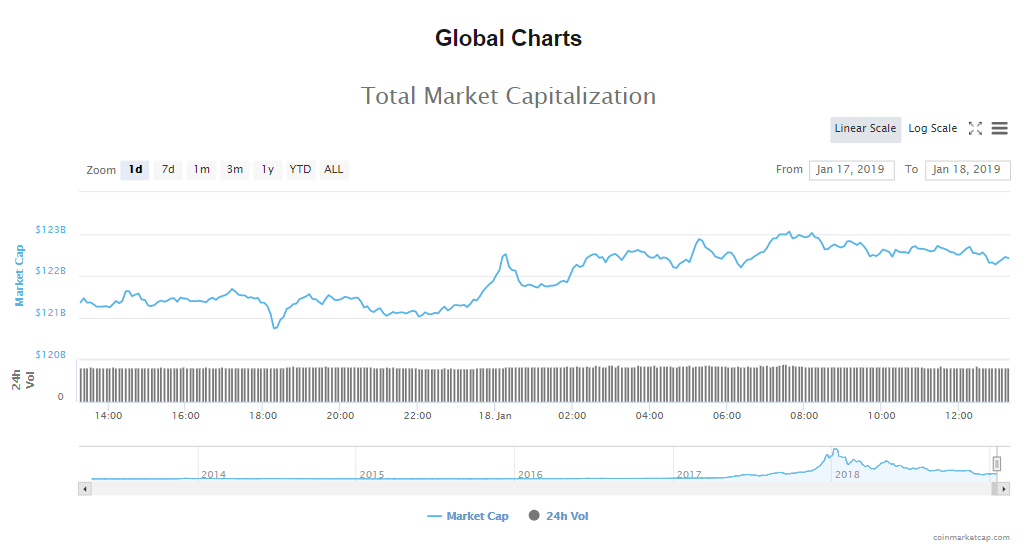Viewport: 1028px width, 555px height.
Task: Select the 1m zoom option
Action: coord(201,170)
